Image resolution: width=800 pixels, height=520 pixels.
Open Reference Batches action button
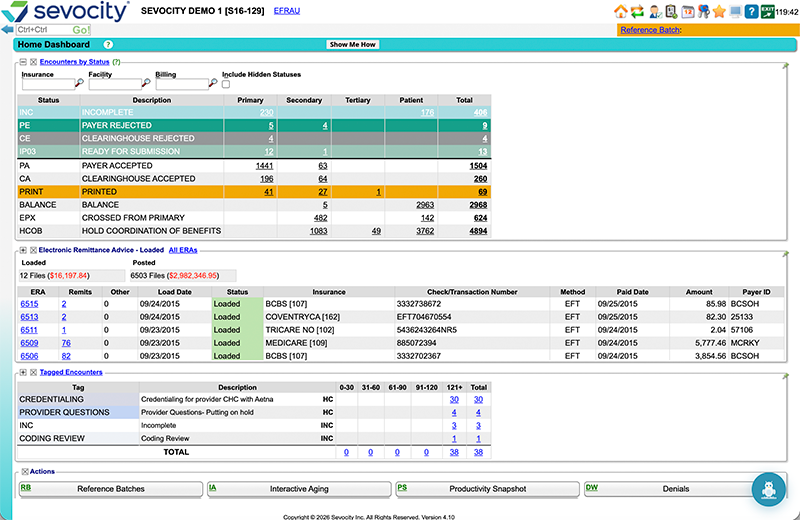click(x=111, y=489)
